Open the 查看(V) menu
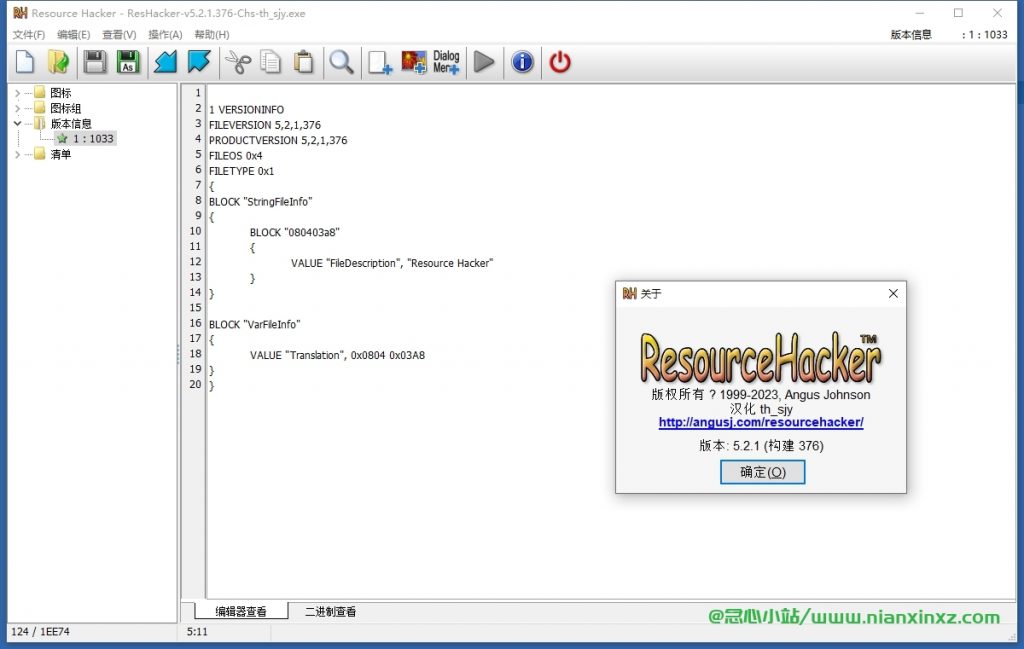Image resolution: width=1024 pixels, height=649 pixels. [x=119, y=35]
